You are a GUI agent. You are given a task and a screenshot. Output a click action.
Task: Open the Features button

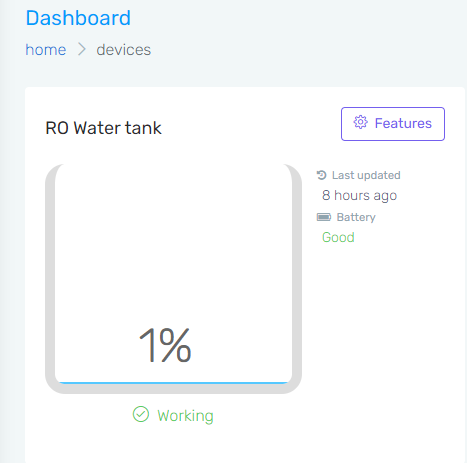(x=393, y=124)
